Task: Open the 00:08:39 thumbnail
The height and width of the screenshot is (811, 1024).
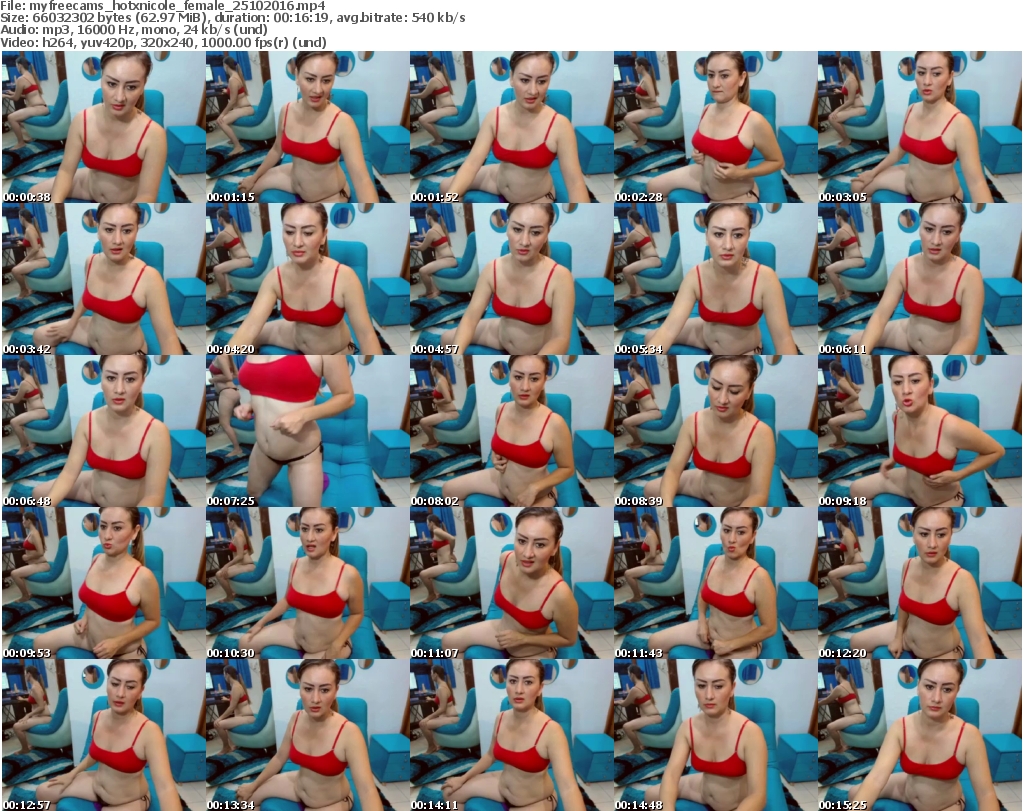Action: click(x=714, y=431)
